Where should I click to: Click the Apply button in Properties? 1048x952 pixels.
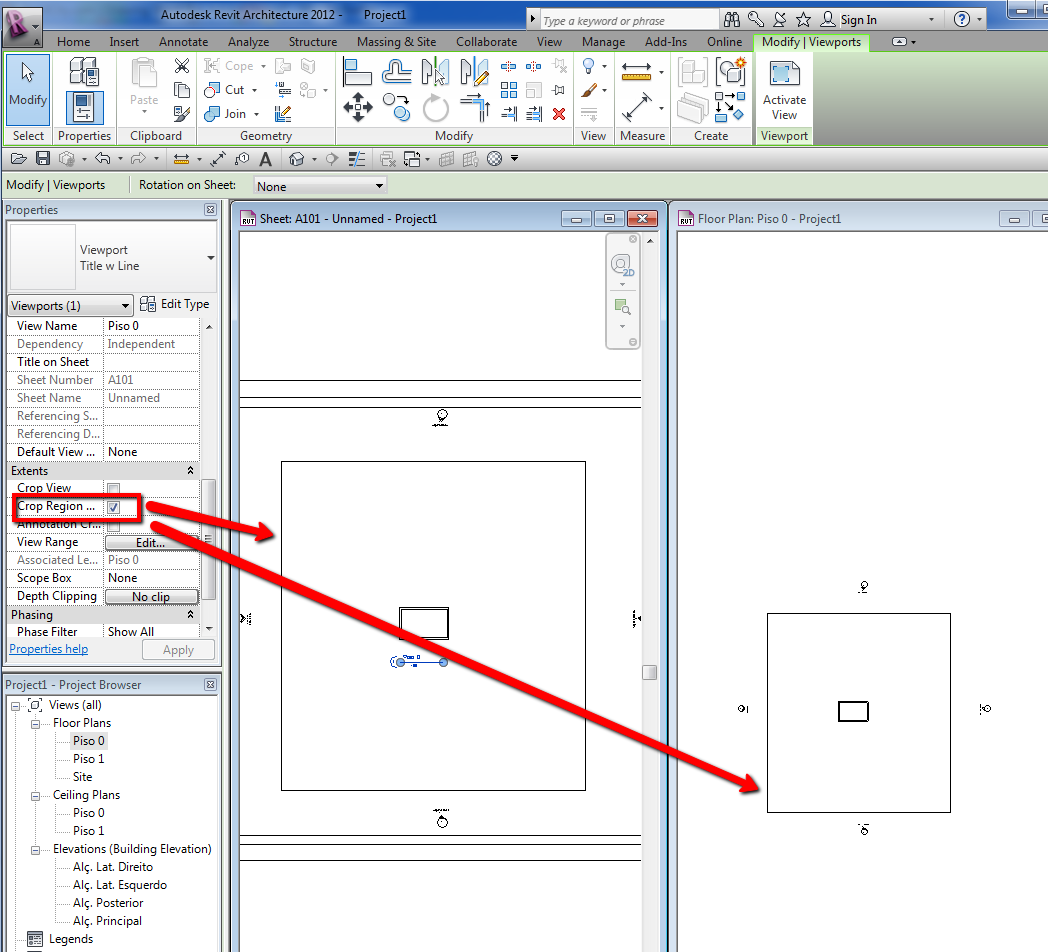pyautogui.click(x=178, y=650)
